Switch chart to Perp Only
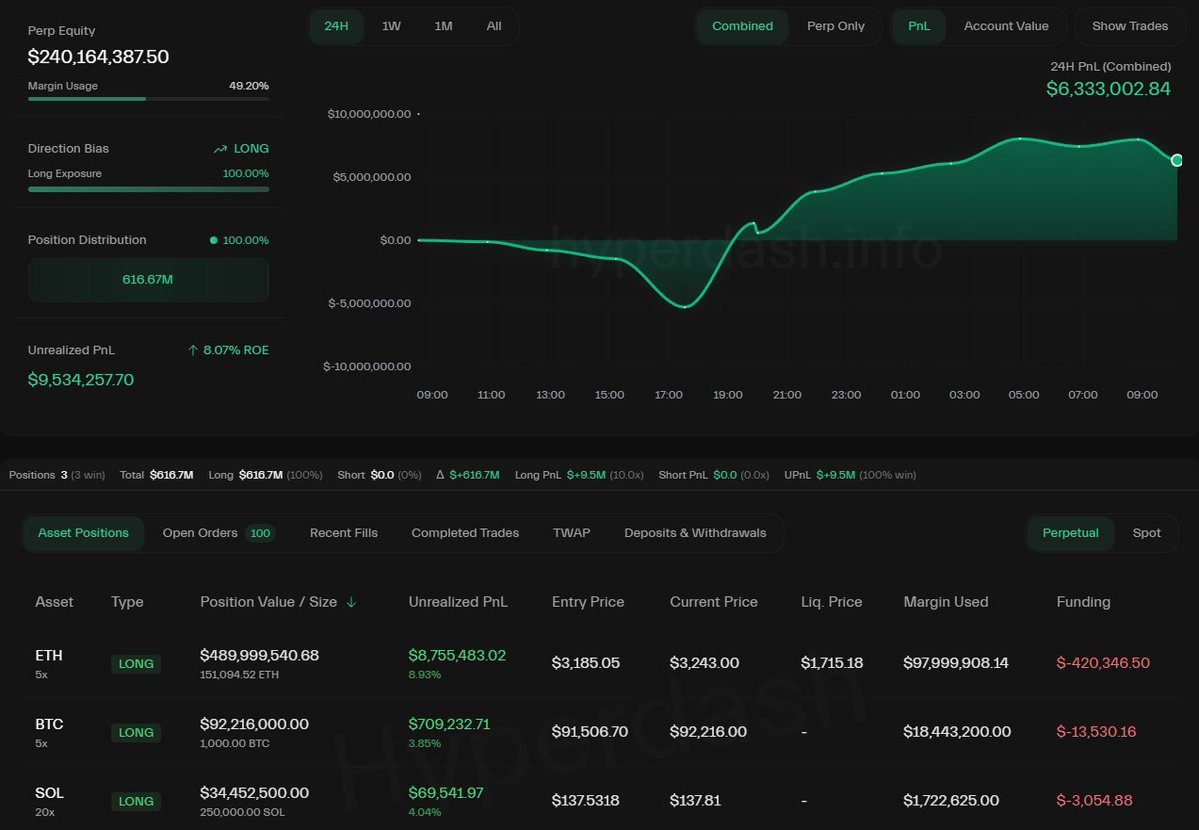This screenshot has width=1199, height=830. (x=835, y=26)
